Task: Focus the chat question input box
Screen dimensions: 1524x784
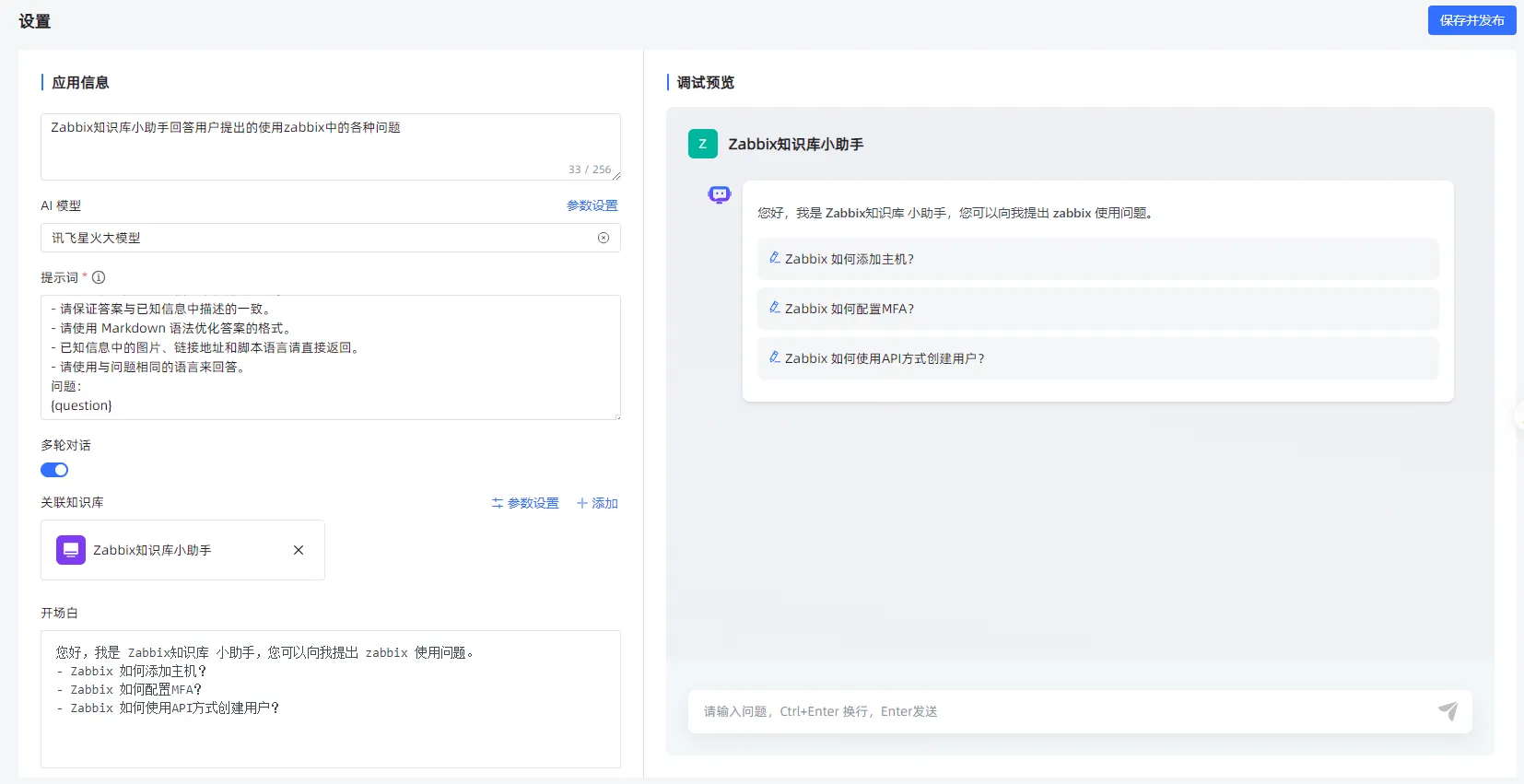Action: pyautogui.click(x=1060, y=711)
